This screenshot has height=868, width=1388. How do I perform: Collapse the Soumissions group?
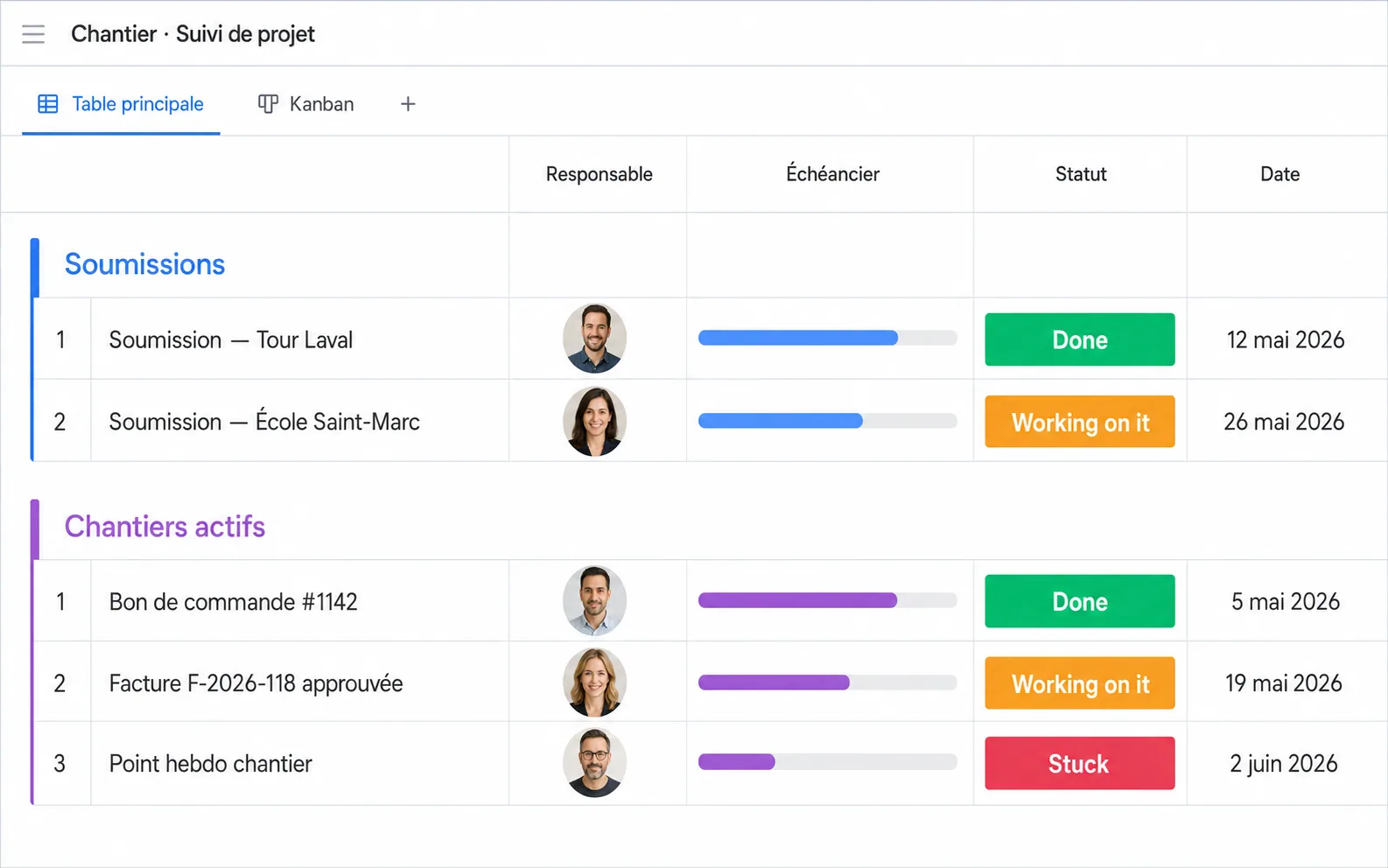click(x=144, y=264)
